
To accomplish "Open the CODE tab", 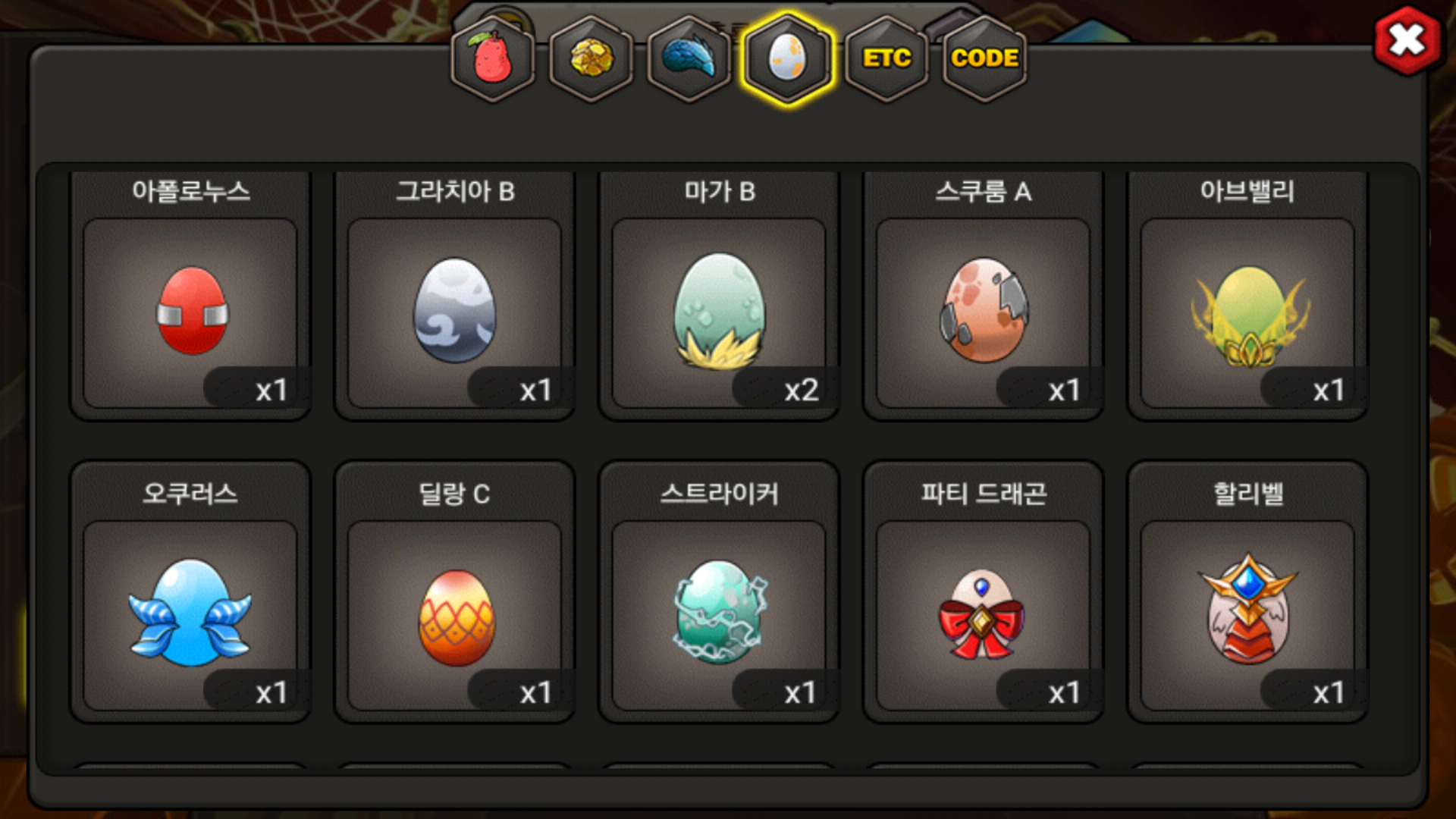I will [x=984, y=59].
